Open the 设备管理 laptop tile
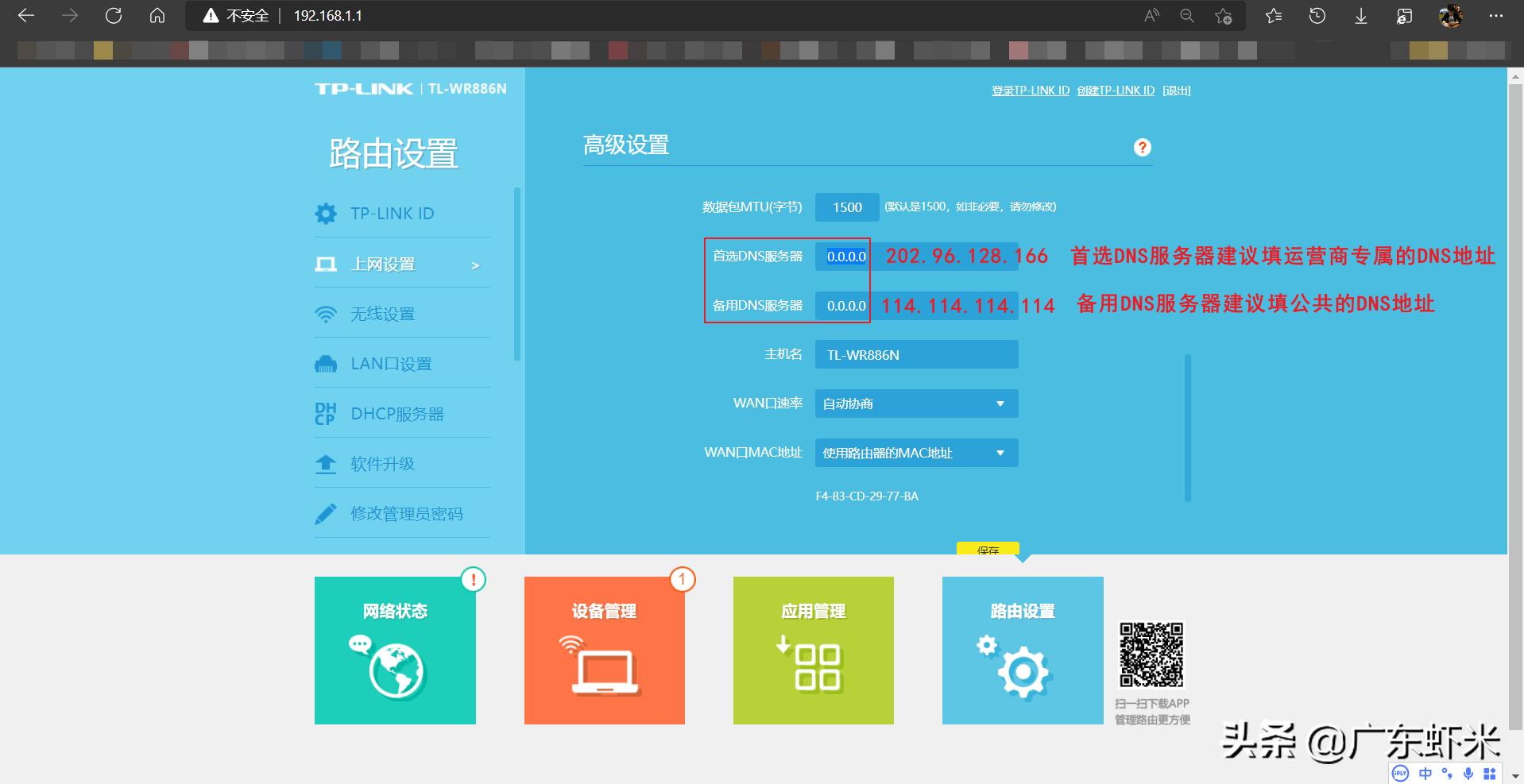This screenshot has height=784, width=1524. [605, 651]
